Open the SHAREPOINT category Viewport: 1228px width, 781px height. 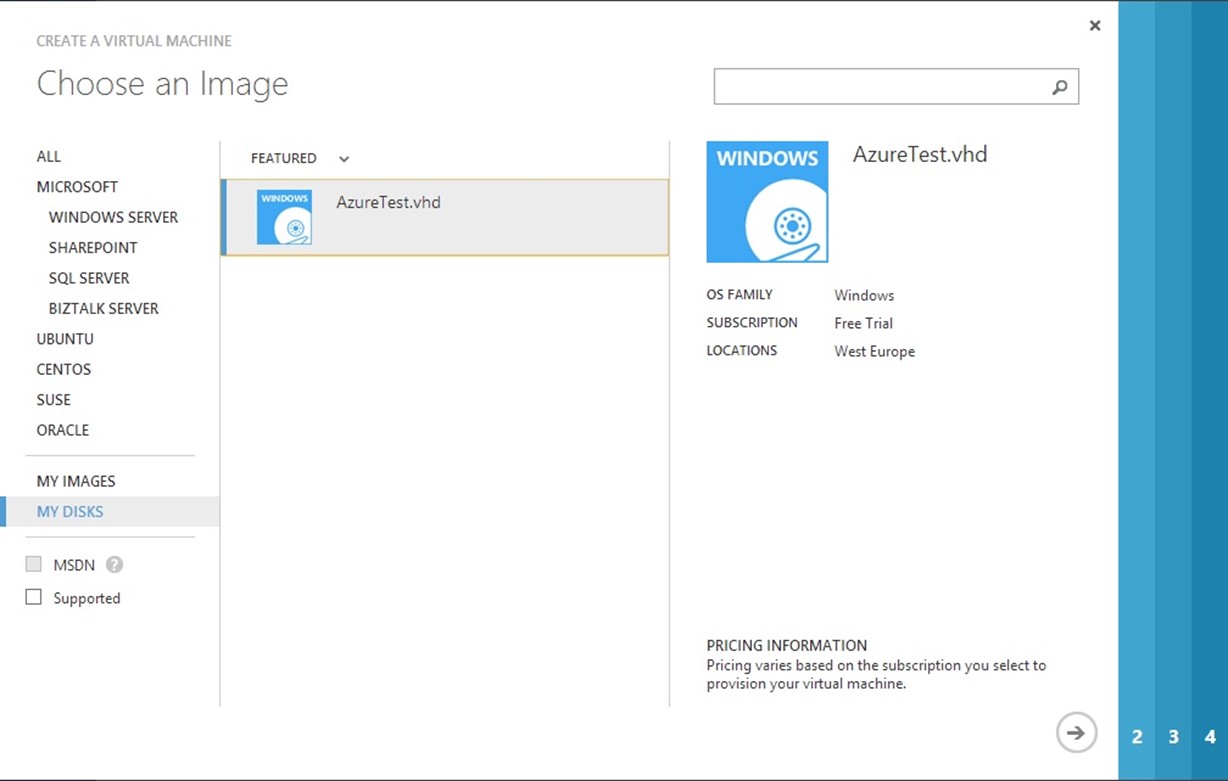click(93, 247)
